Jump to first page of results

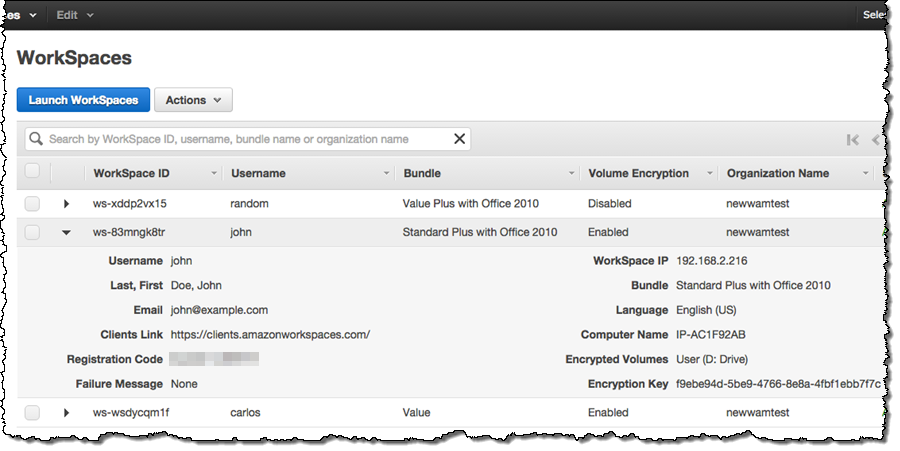852,140
